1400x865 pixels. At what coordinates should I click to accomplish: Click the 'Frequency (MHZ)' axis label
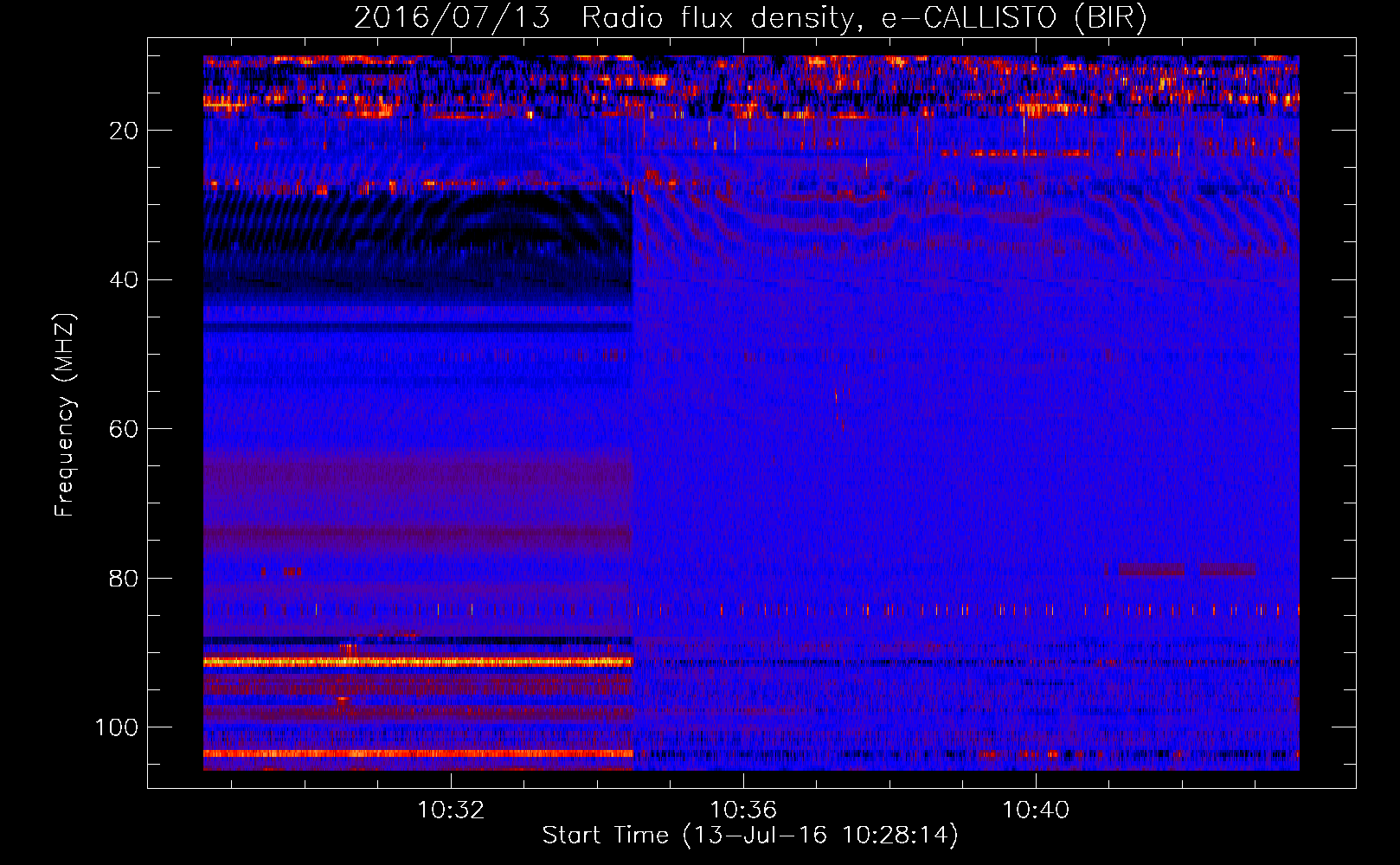65,414
